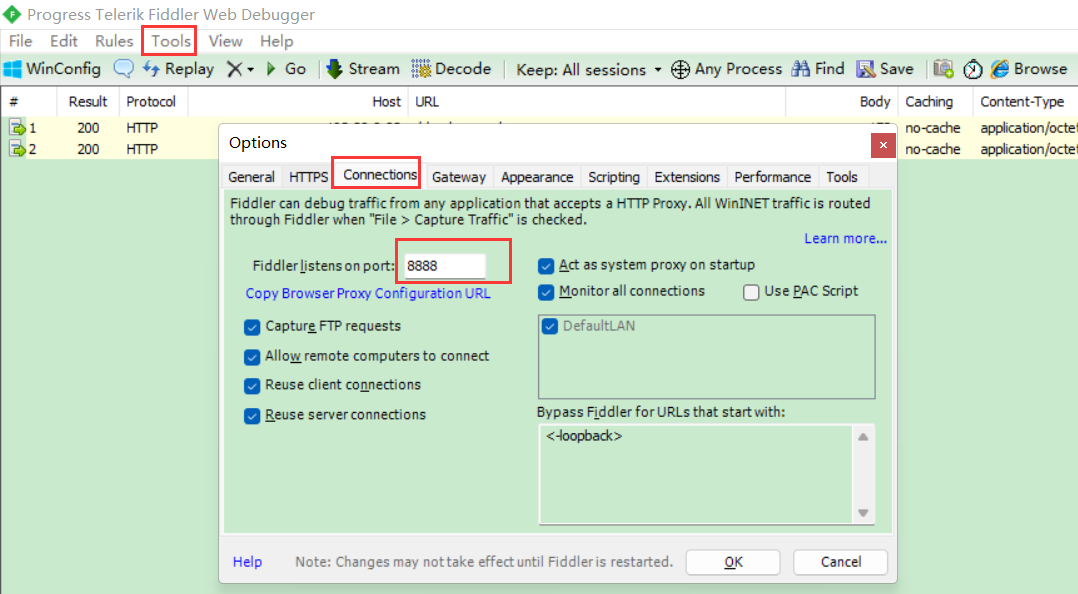Click bypass list scroll down arrow
1078x594 pixels.
click(x=863, y=513)
